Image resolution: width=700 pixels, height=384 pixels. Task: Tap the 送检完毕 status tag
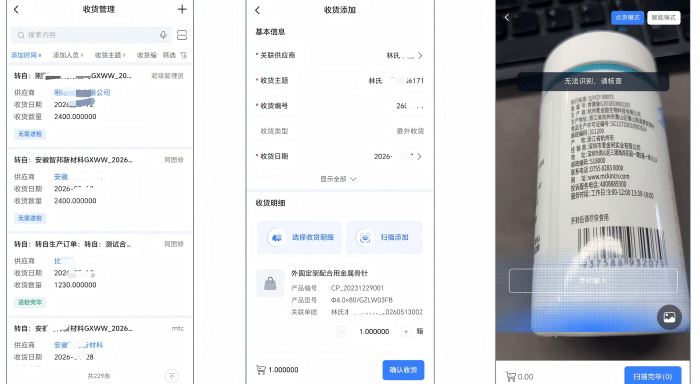coord(30,302)
